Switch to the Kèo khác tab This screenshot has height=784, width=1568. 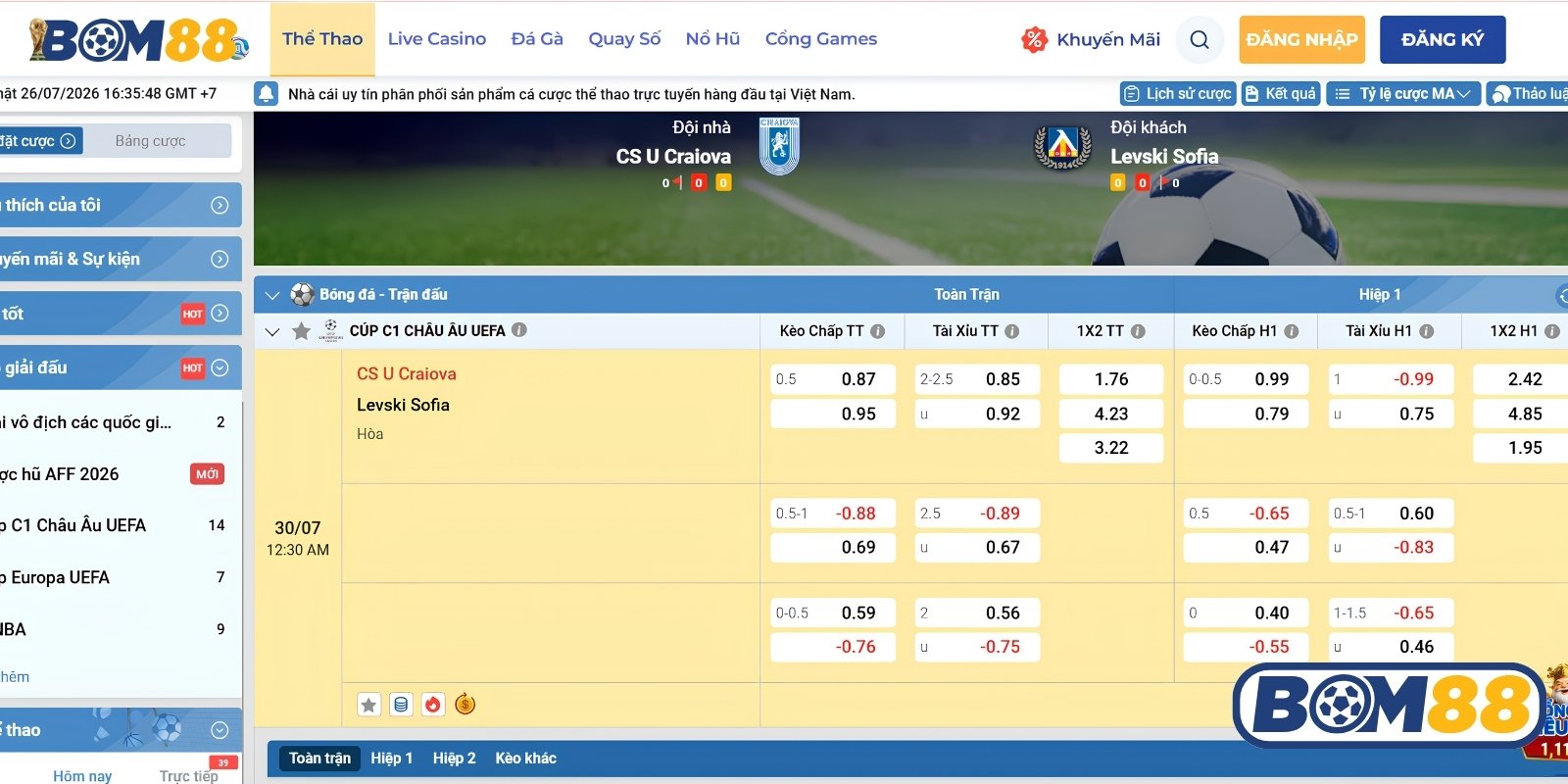click(x=525, y=758)
